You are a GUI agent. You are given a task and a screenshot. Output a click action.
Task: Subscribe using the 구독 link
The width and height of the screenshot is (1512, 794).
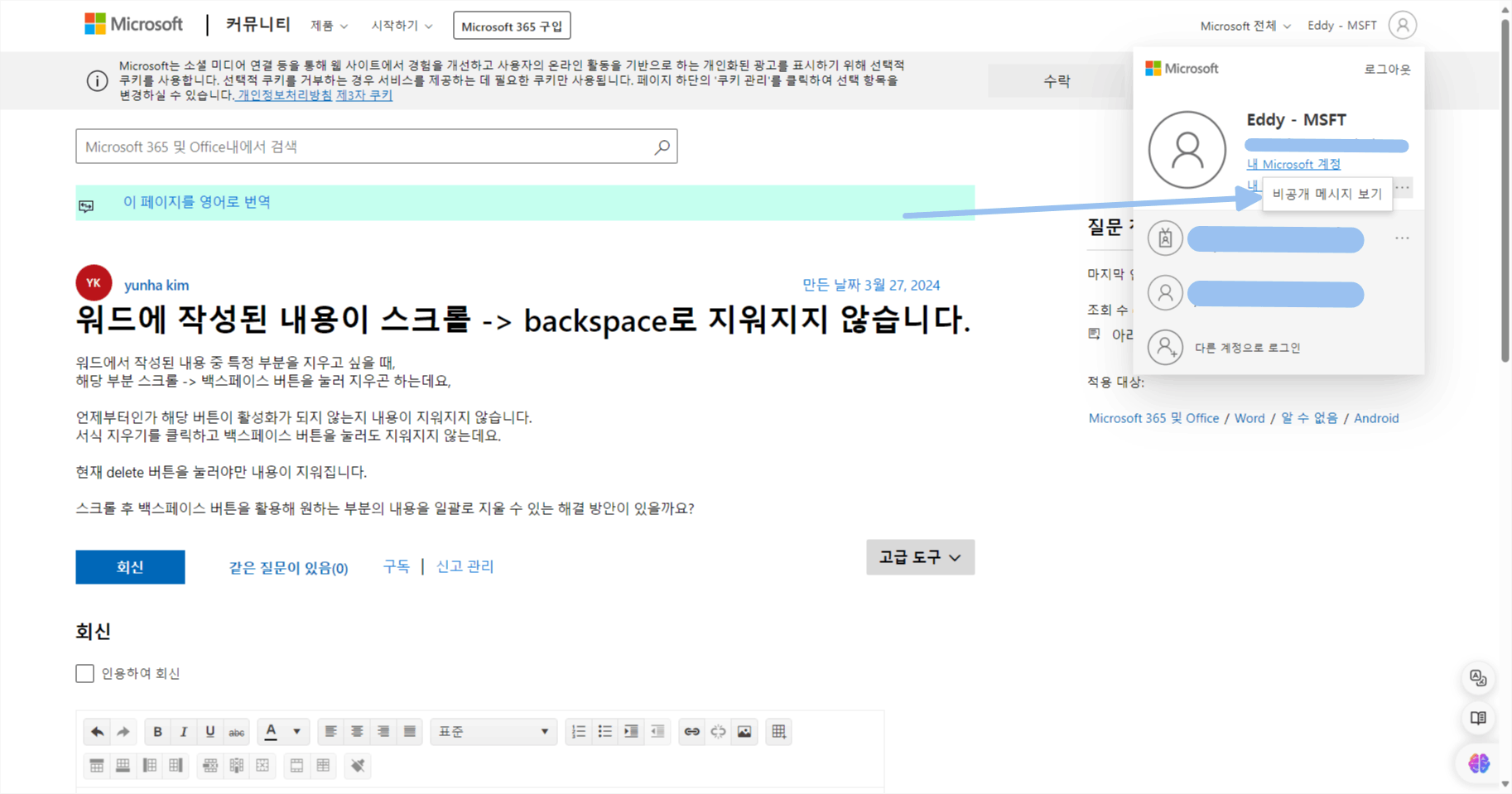pos(396,566)
